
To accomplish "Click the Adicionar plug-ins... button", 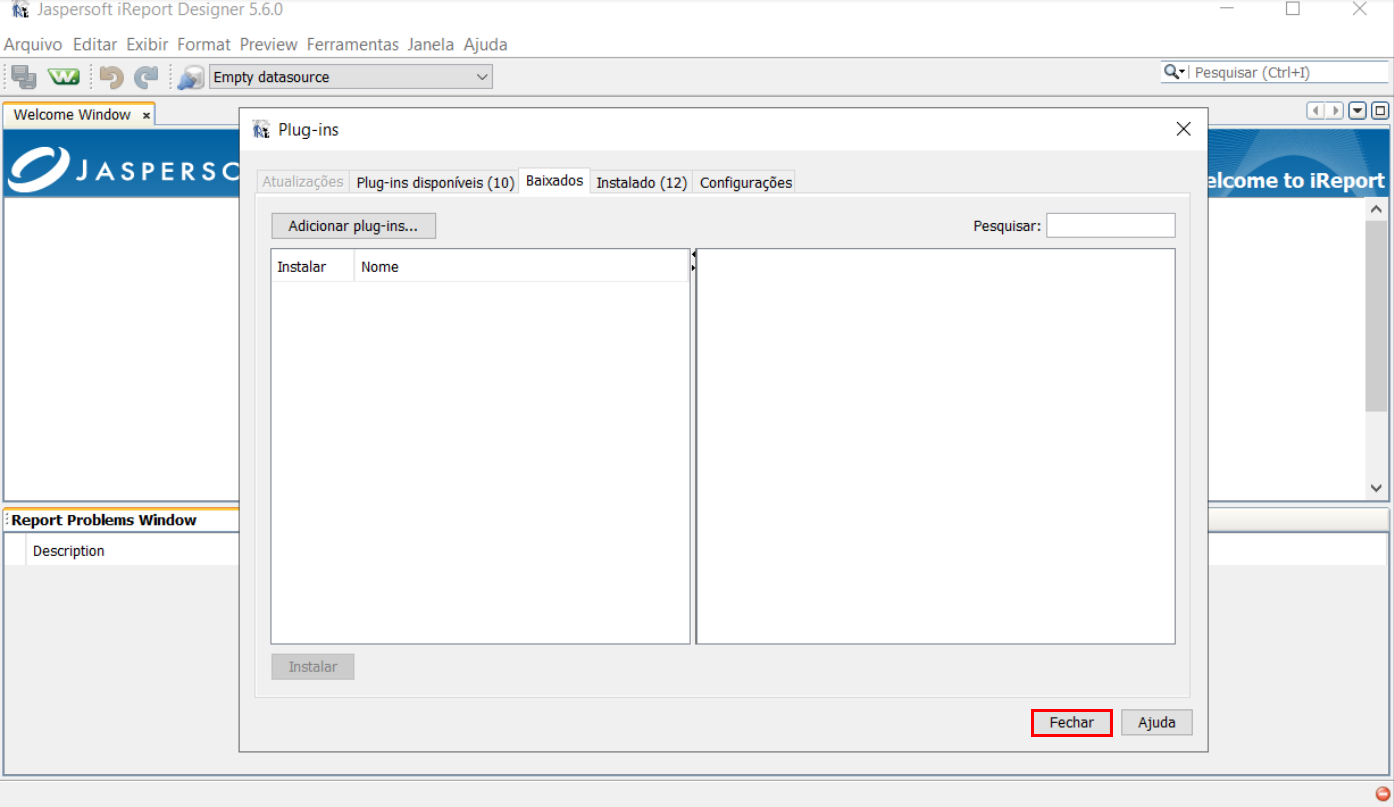I will point(353,226).
